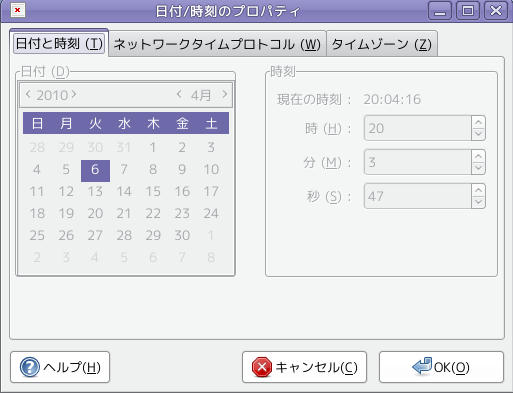Click the 2010 year label

point(52,96)
